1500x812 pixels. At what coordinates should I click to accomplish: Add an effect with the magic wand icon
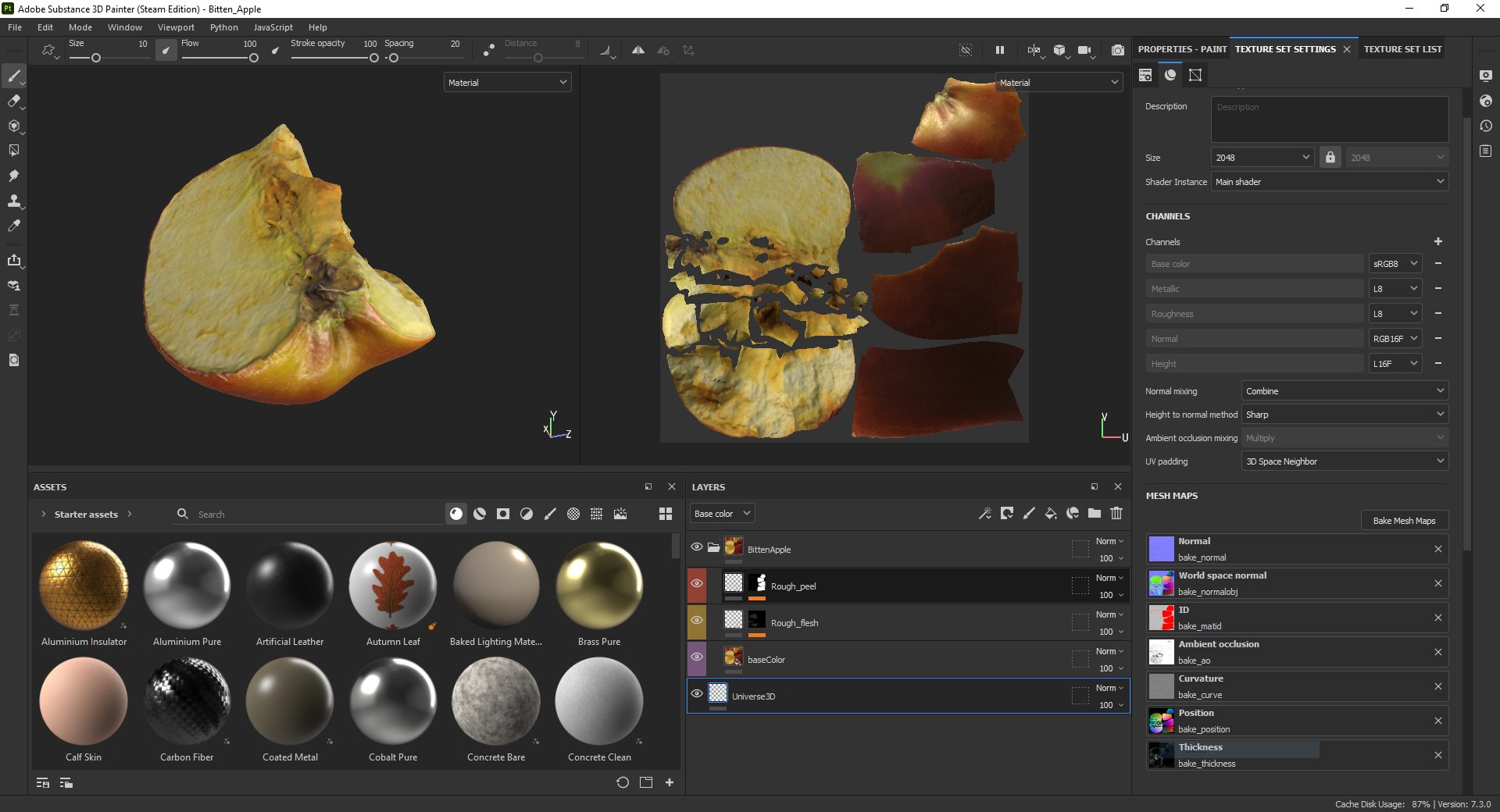(985, 513)
